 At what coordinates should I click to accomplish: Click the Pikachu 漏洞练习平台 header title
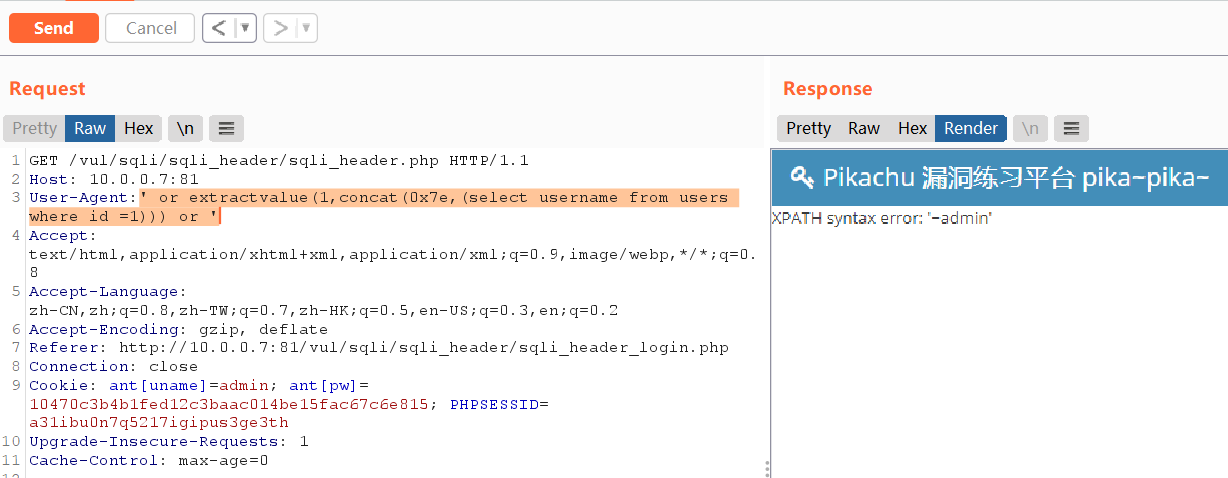point(1016,178)
